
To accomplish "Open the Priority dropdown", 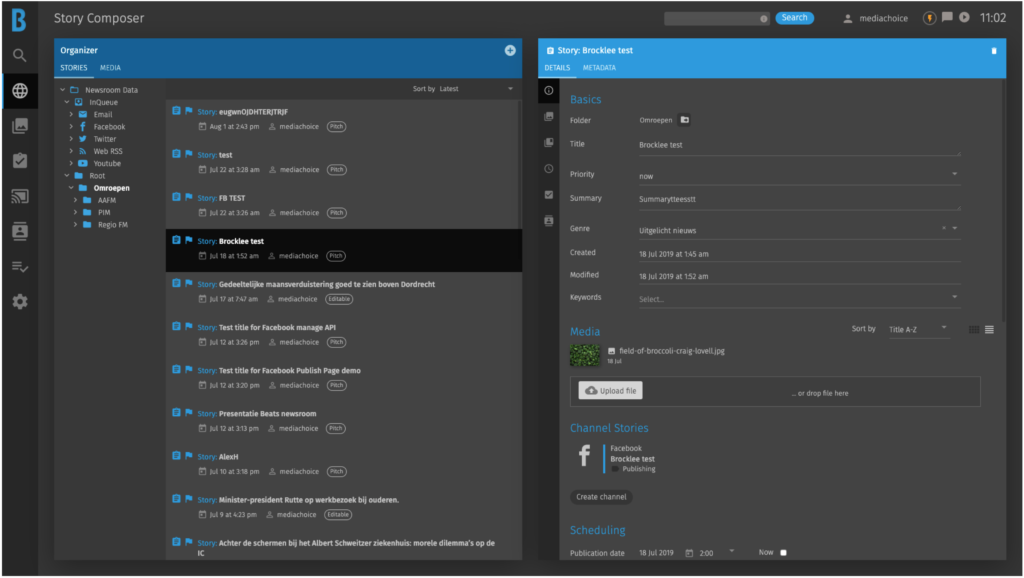I will point(799,176).
